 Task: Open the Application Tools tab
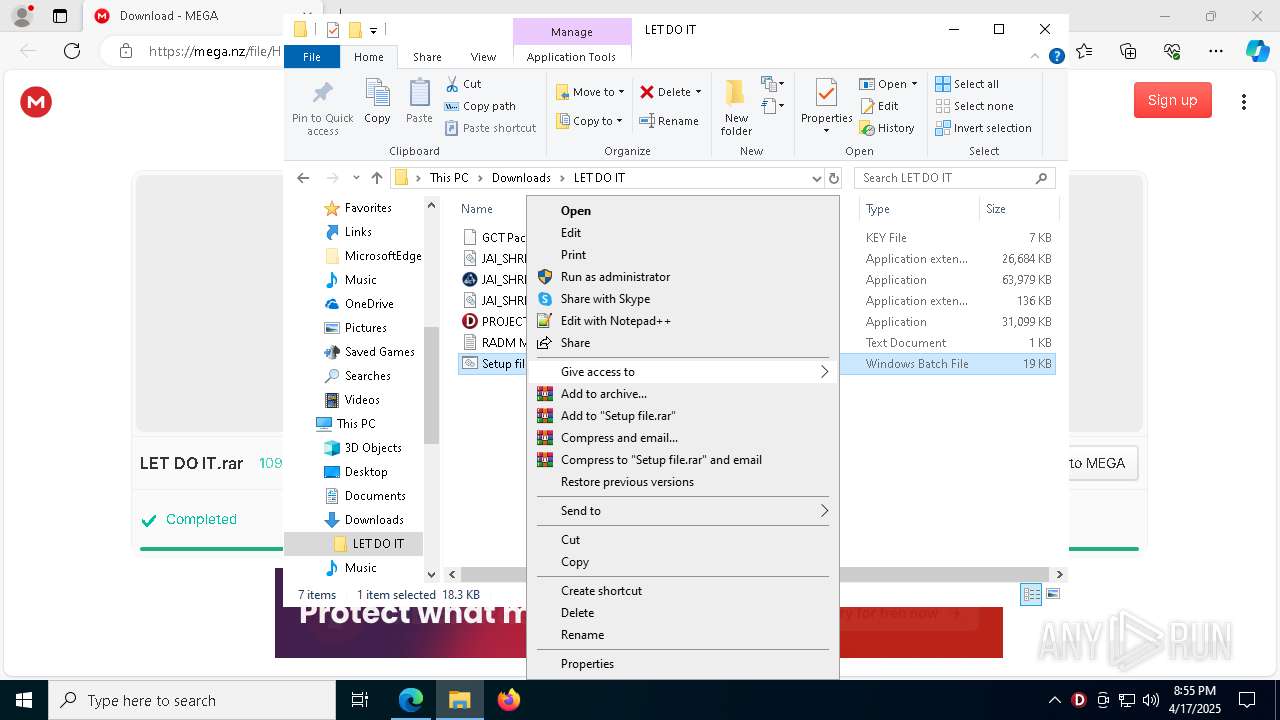tap(571, 57)
